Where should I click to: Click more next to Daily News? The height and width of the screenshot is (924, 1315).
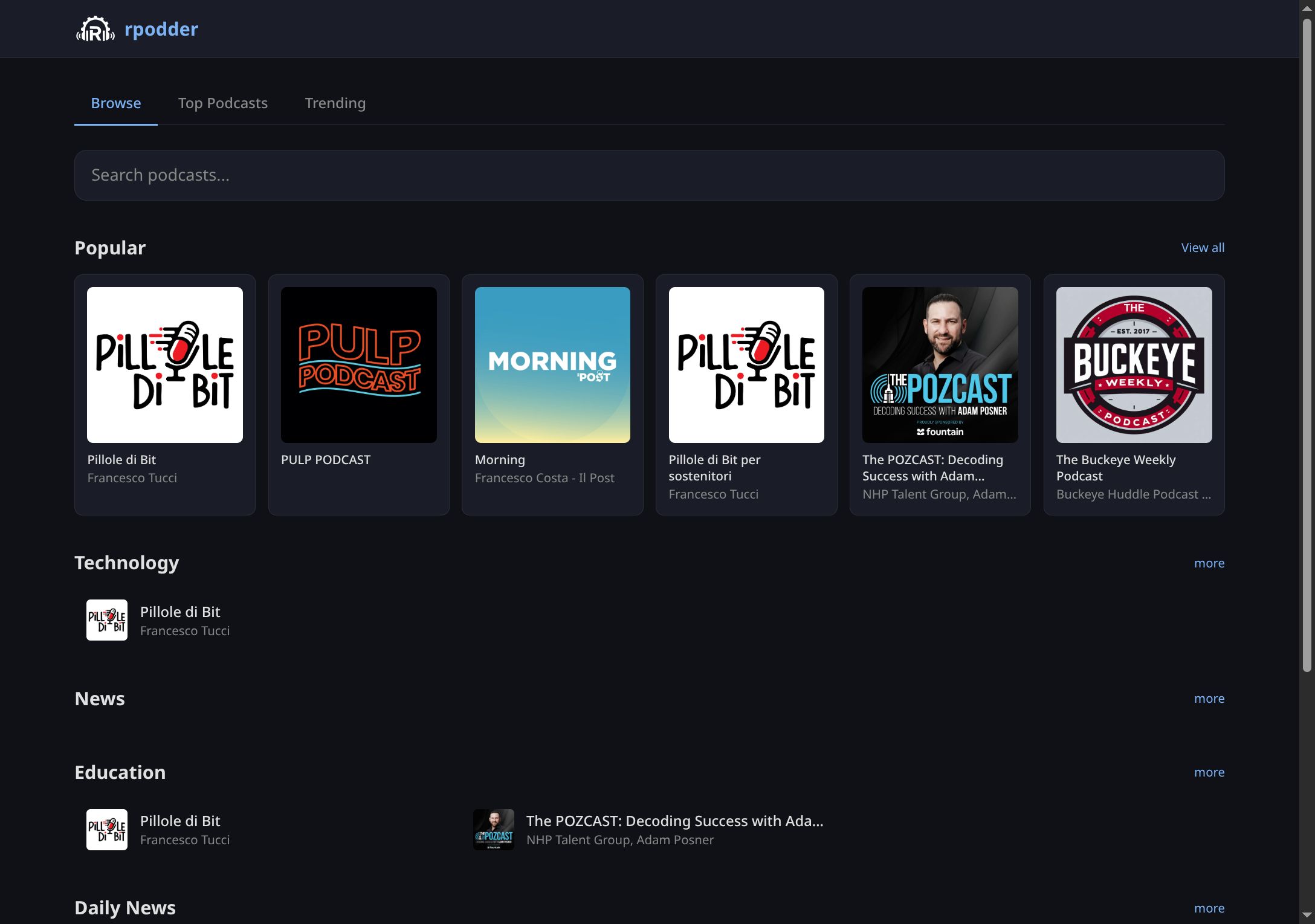pyautogui.click(x=1209, y=908)
